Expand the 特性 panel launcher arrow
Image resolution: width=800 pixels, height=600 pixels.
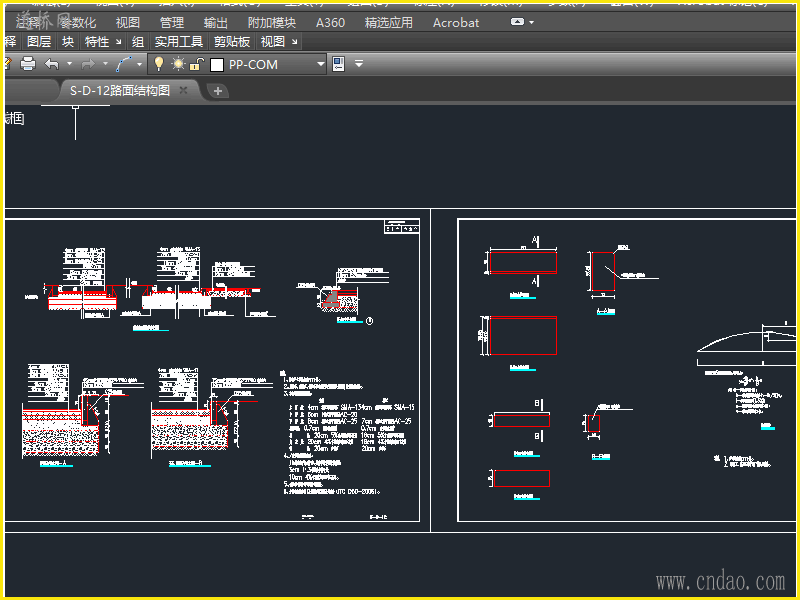pos(119,42)
